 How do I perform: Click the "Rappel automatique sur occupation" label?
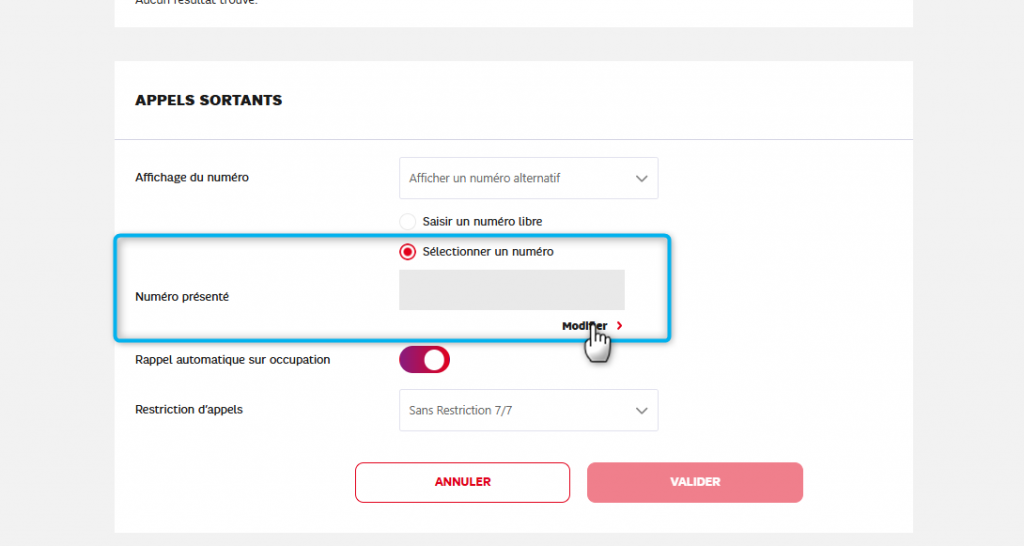coord(232,359)
